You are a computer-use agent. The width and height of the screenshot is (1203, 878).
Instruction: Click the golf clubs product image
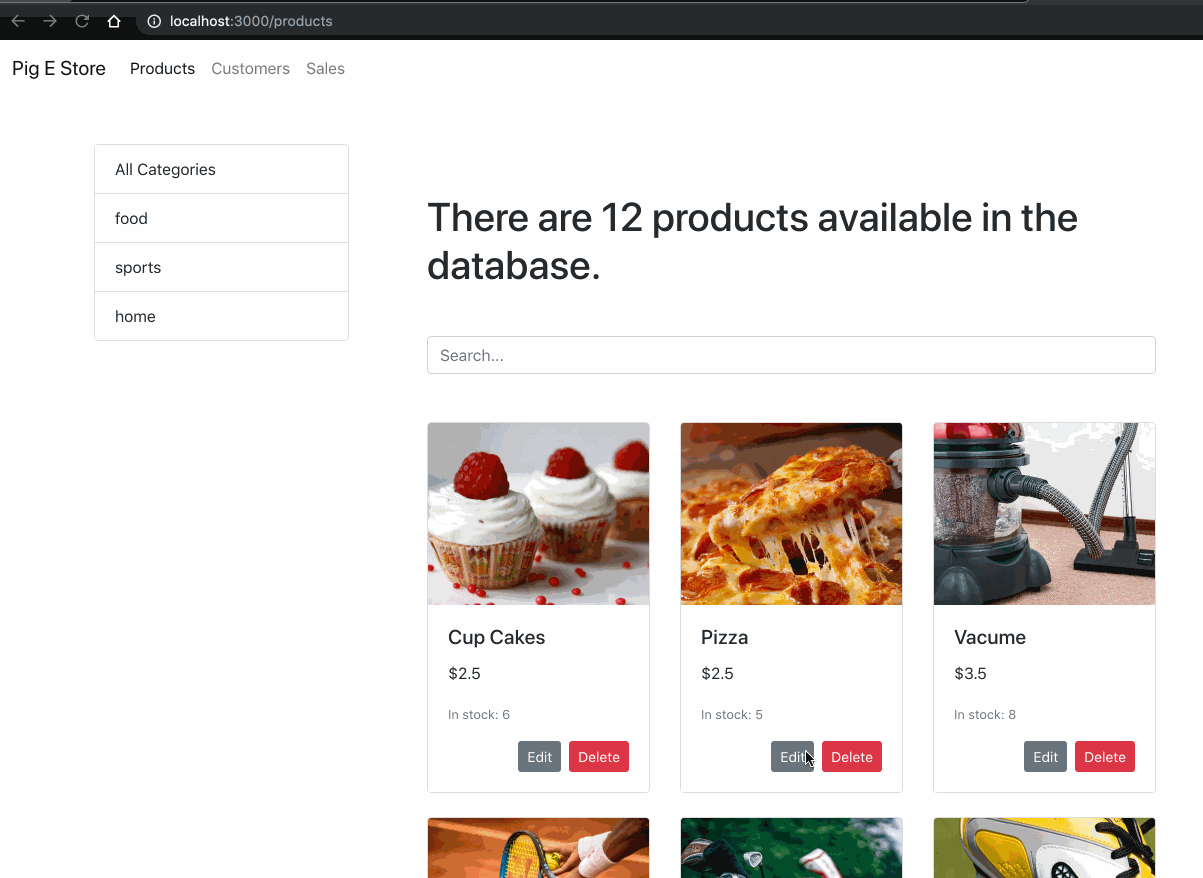pyautogui.click(x=791, y=848)
